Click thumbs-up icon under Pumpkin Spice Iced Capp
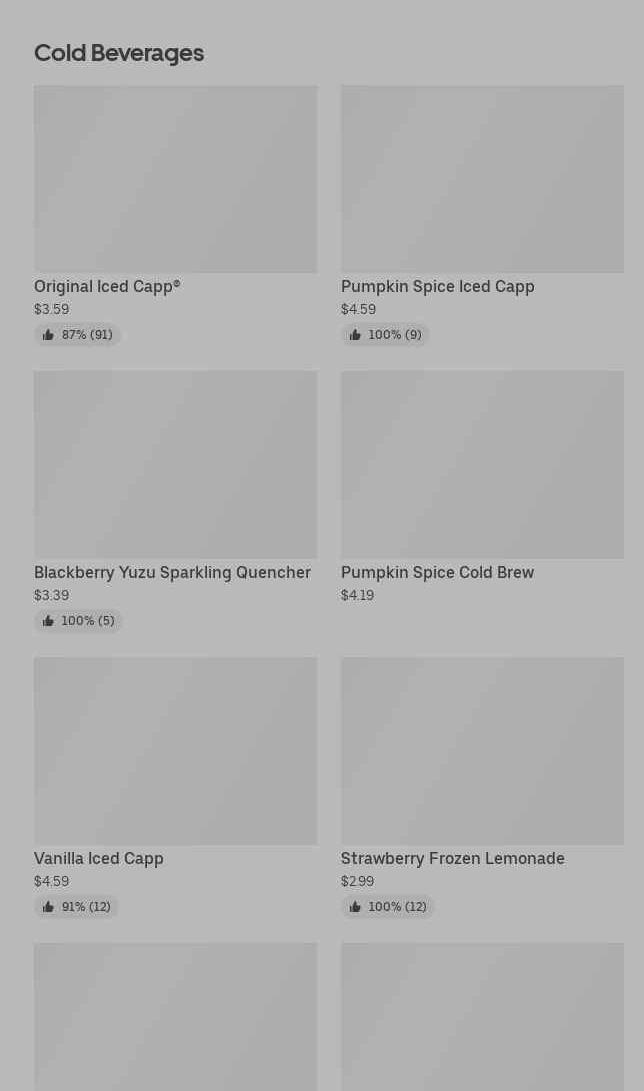The image size is (644, 1091). click(355, 335)
